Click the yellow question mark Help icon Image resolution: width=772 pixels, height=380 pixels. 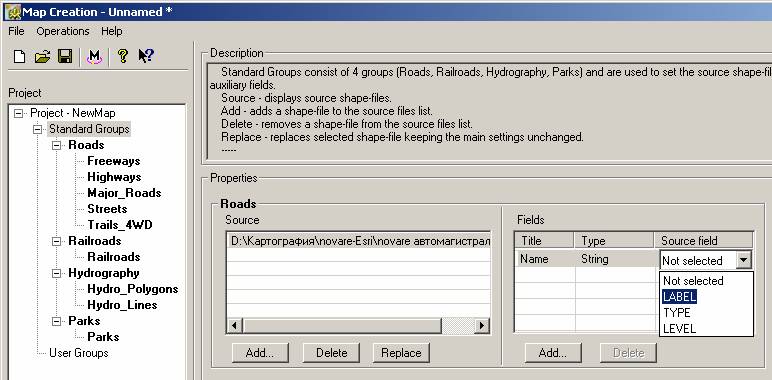coord(123,56)
